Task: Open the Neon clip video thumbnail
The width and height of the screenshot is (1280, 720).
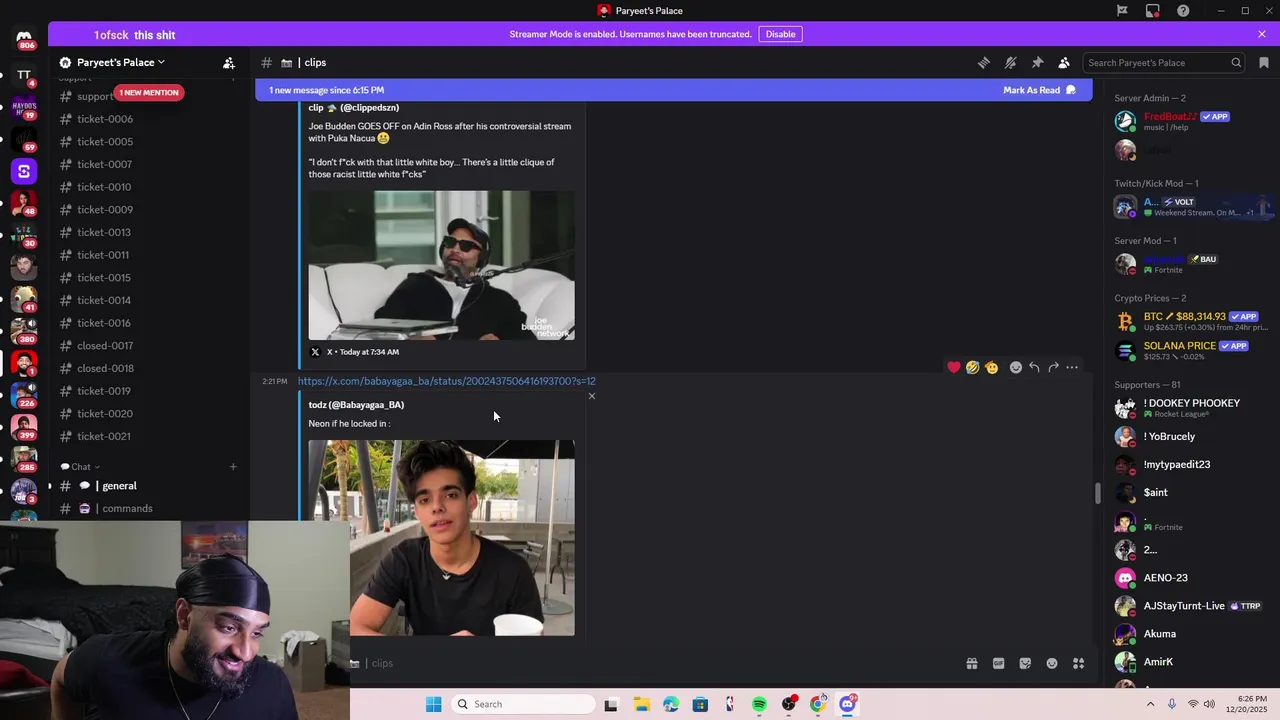Action: tap(441, 538)
